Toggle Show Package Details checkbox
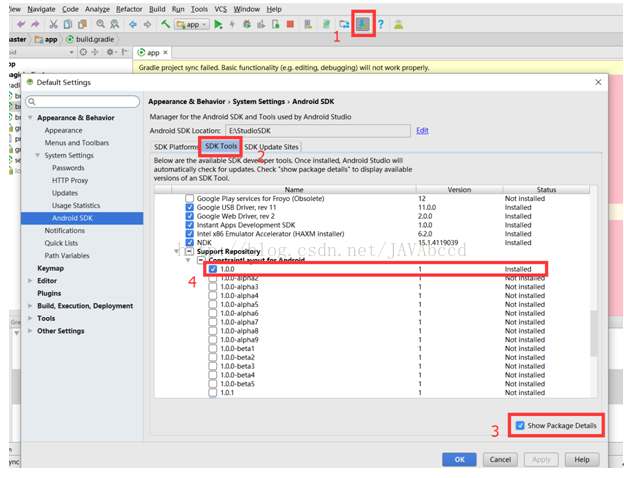The image size is (624, 478). click(x=520, y=425)
